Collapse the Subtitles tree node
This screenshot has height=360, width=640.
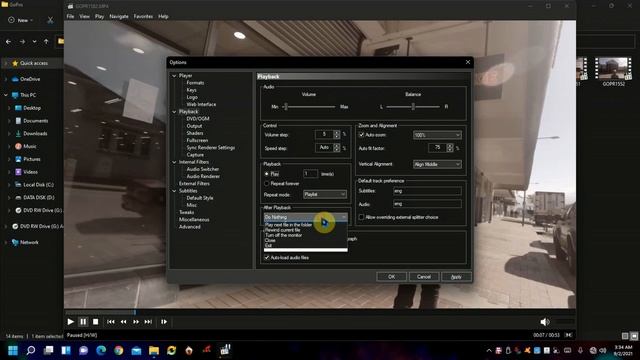click(174, 191)
